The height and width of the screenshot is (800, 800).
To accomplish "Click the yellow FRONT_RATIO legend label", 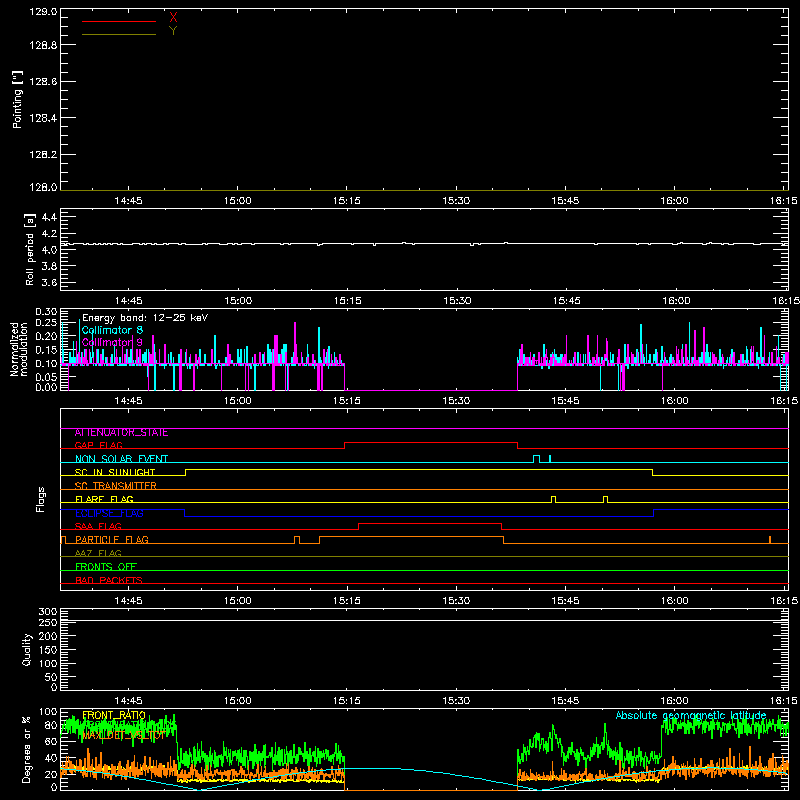I will 114,715.
